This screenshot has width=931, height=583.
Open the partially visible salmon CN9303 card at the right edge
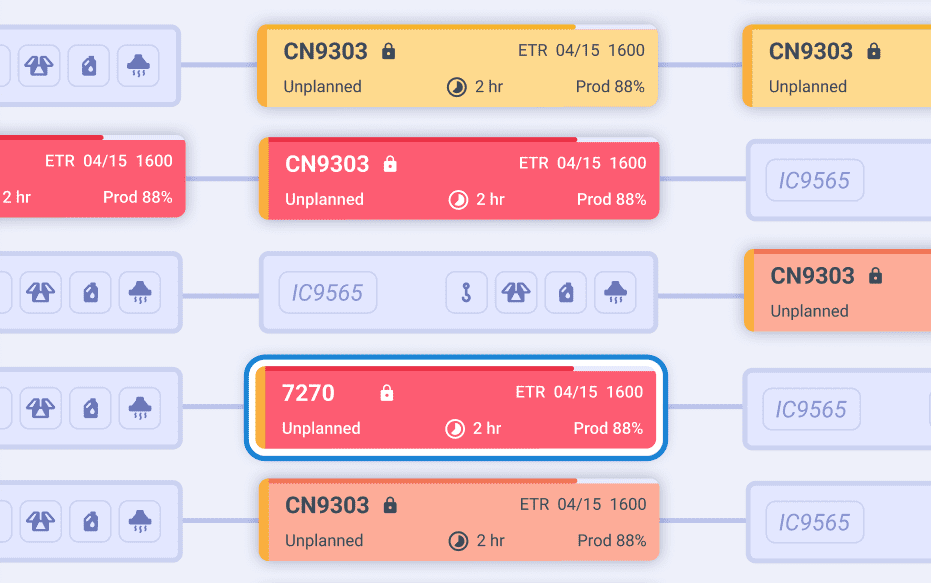(x=840, y=292)
